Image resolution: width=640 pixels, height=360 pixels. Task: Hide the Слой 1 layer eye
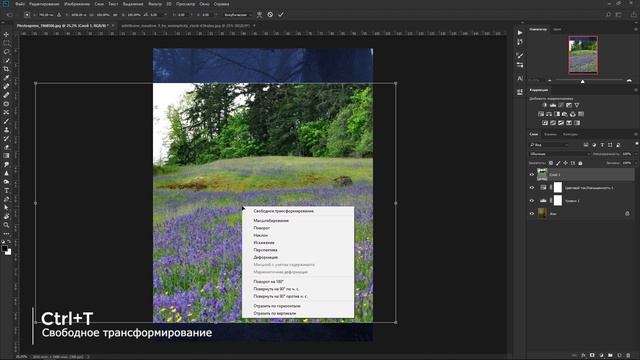tap(532, 175)
